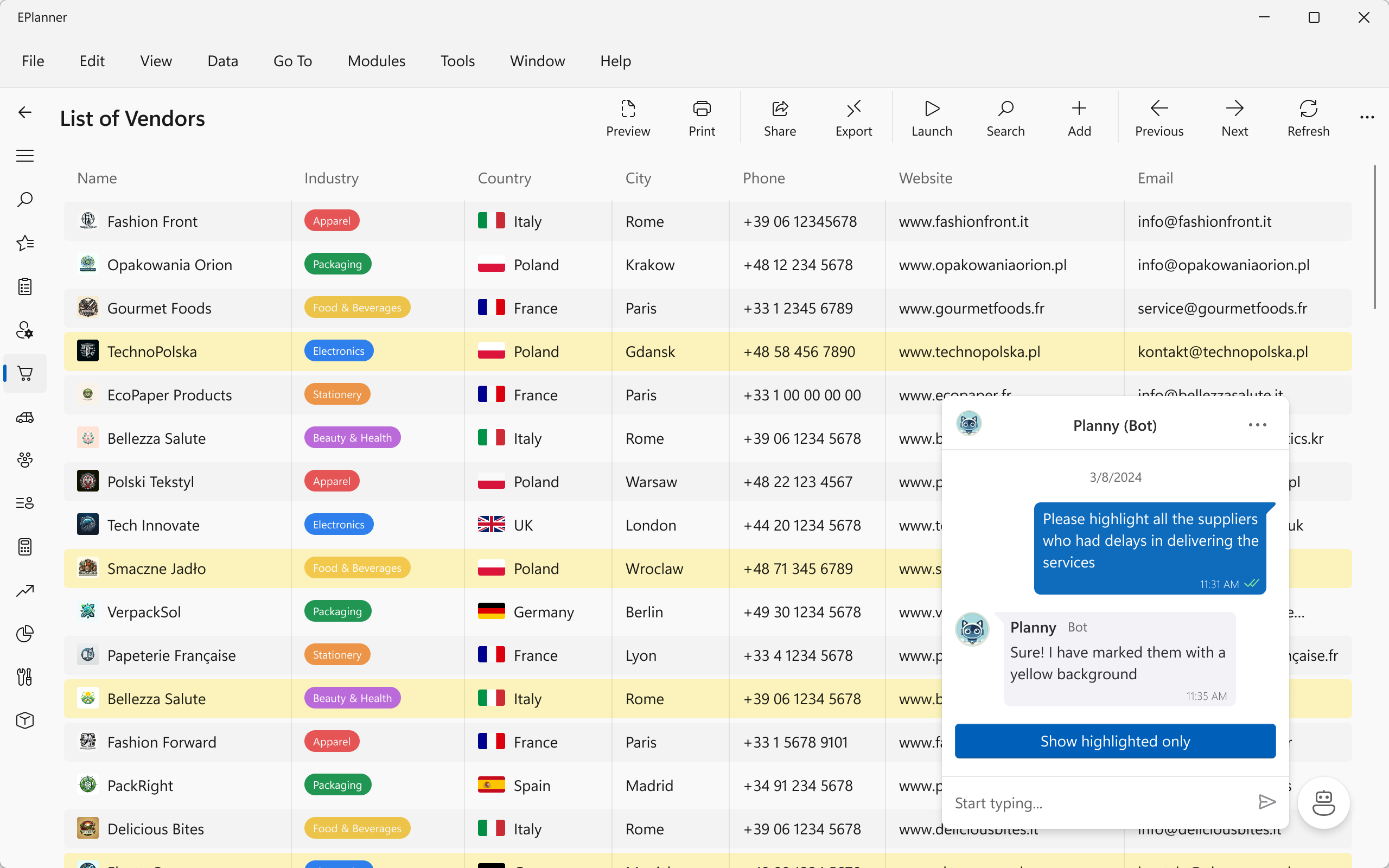
Task: Open the shopping cart sidebar module
Action: click(x=24, y=374)
